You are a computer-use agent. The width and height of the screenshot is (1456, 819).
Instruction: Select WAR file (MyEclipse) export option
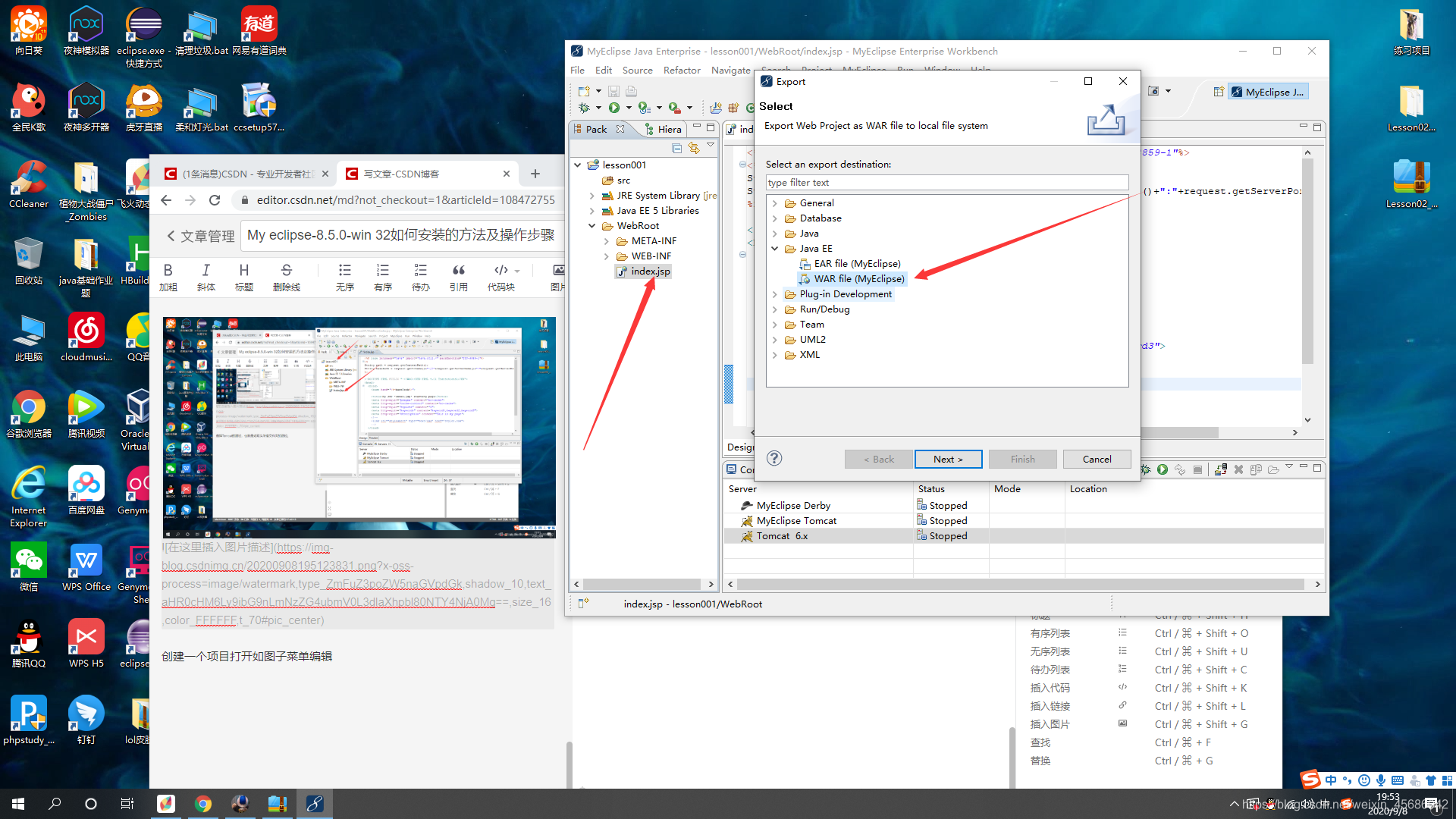pos(852,279)
